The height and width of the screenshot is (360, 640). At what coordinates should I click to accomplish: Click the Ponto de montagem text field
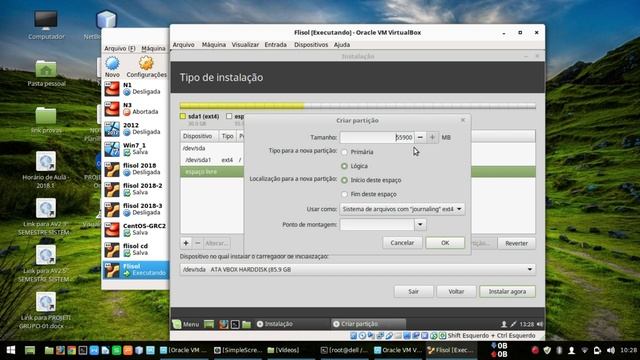click(377, 224)
